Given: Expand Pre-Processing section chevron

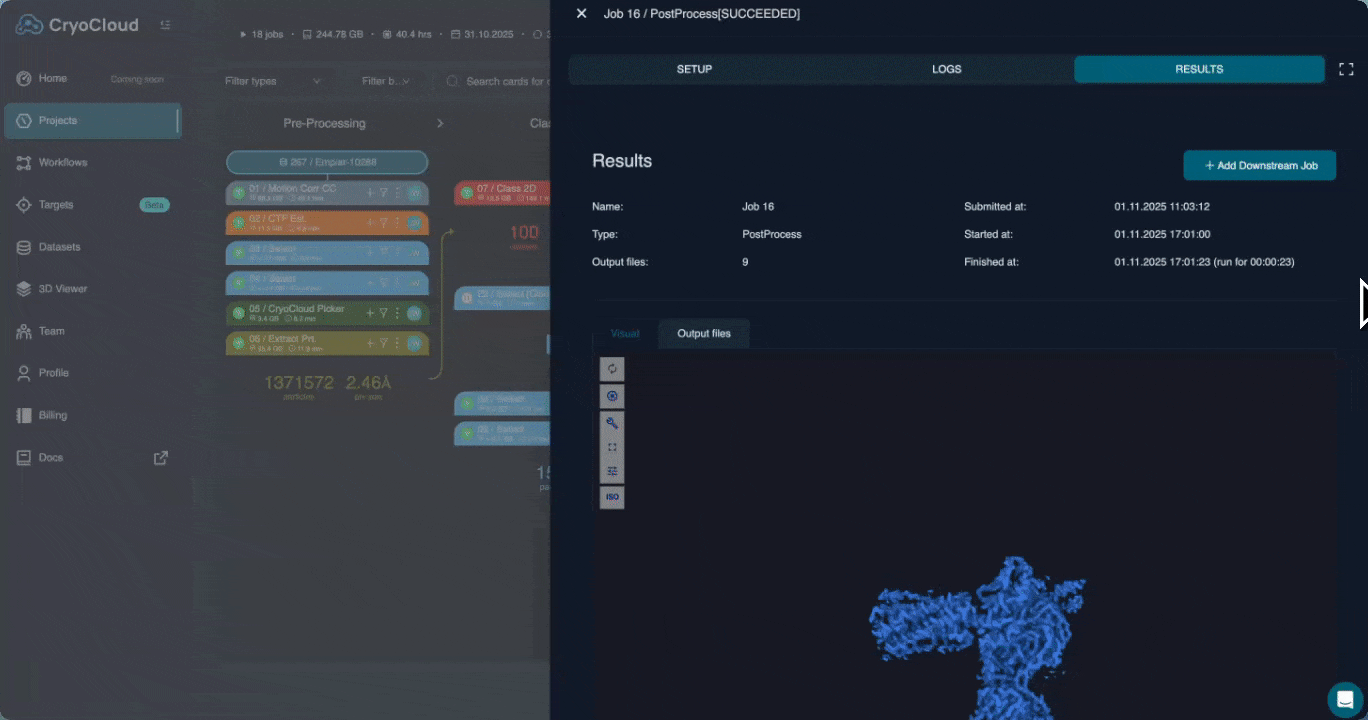Looking at the screenshot, I should coord(440,123).
